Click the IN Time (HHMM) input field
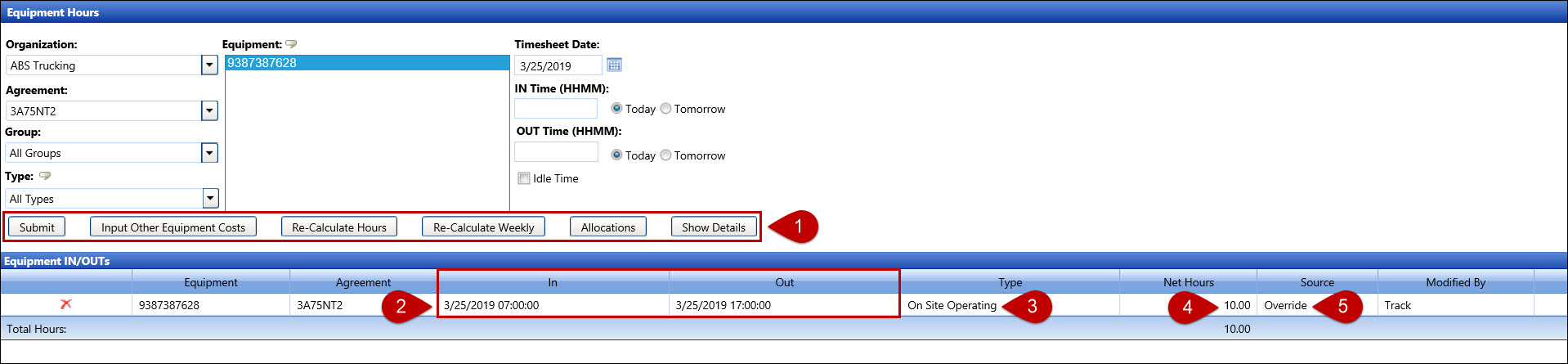The width and height of the screenshot is (1568, 364). point(556,109)
